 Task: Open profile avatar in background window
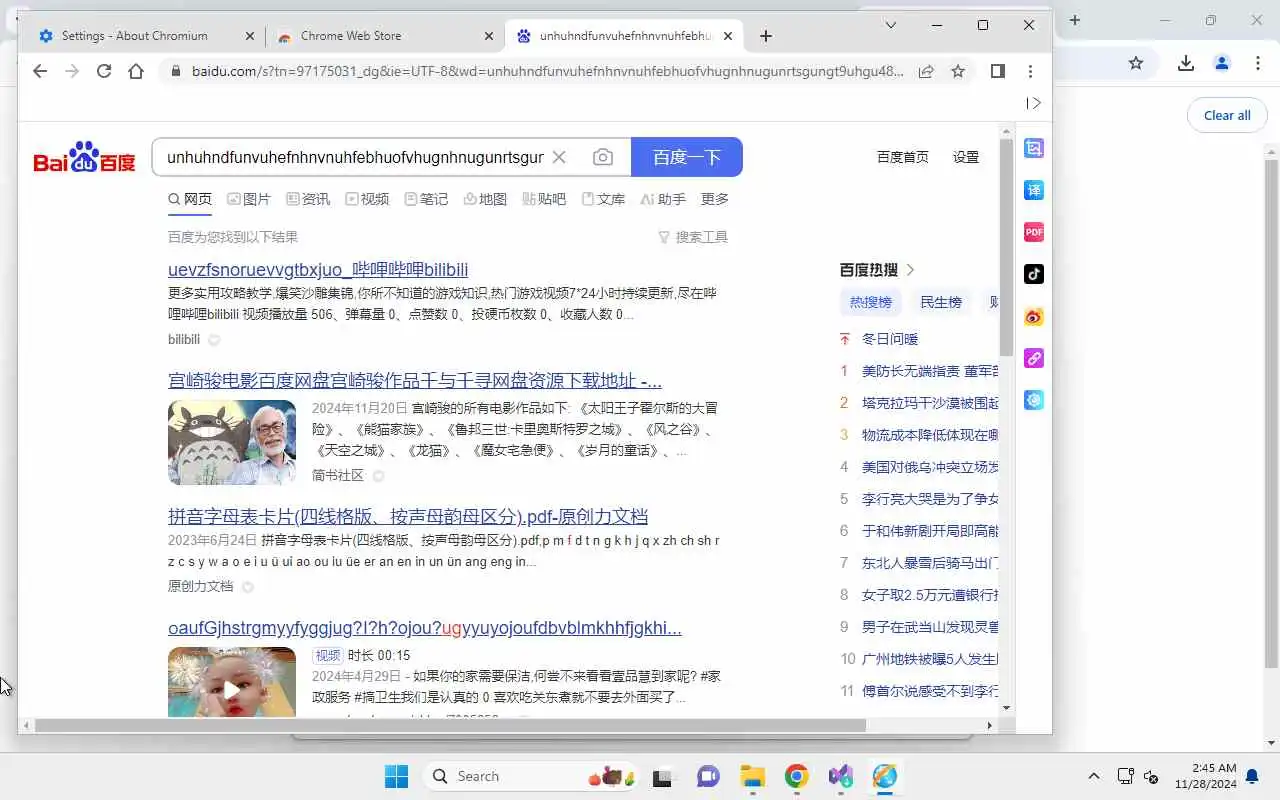pos(1222,63)
